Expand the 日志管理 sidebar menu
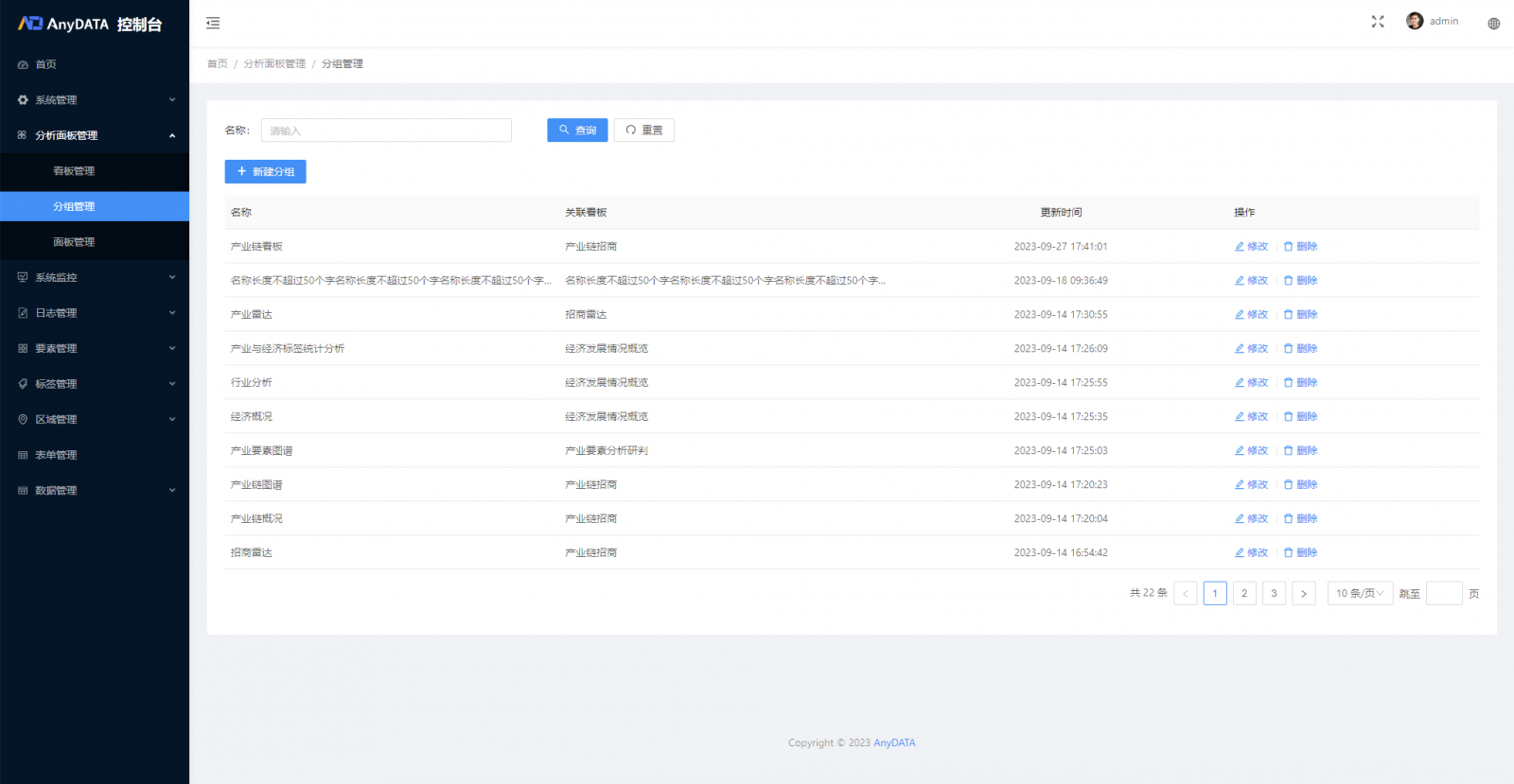1514x784 pixels. tap(95, 313)
